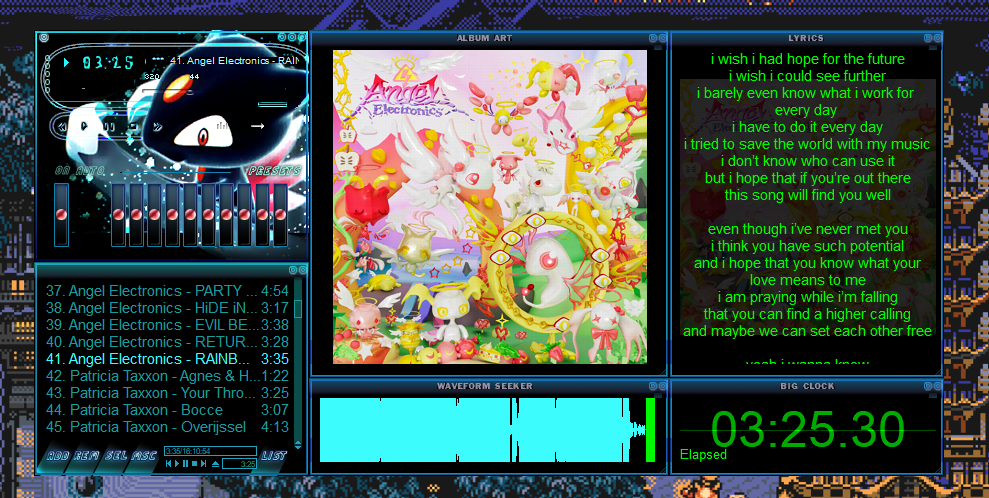Open the LIST menu in playlist
The image size is (989, 498).
[274, 456]
